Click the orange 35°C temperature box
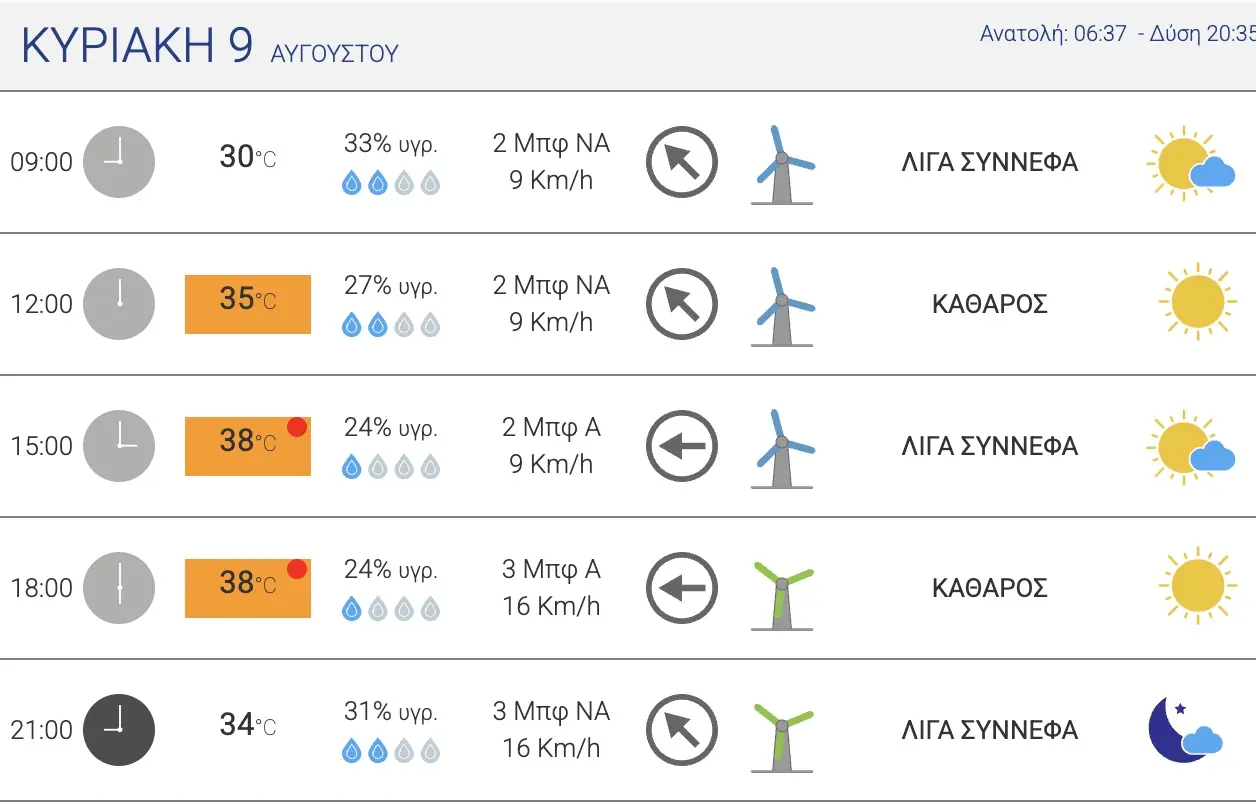Screen dimensions: 1256x802 [x=248, y=304]
